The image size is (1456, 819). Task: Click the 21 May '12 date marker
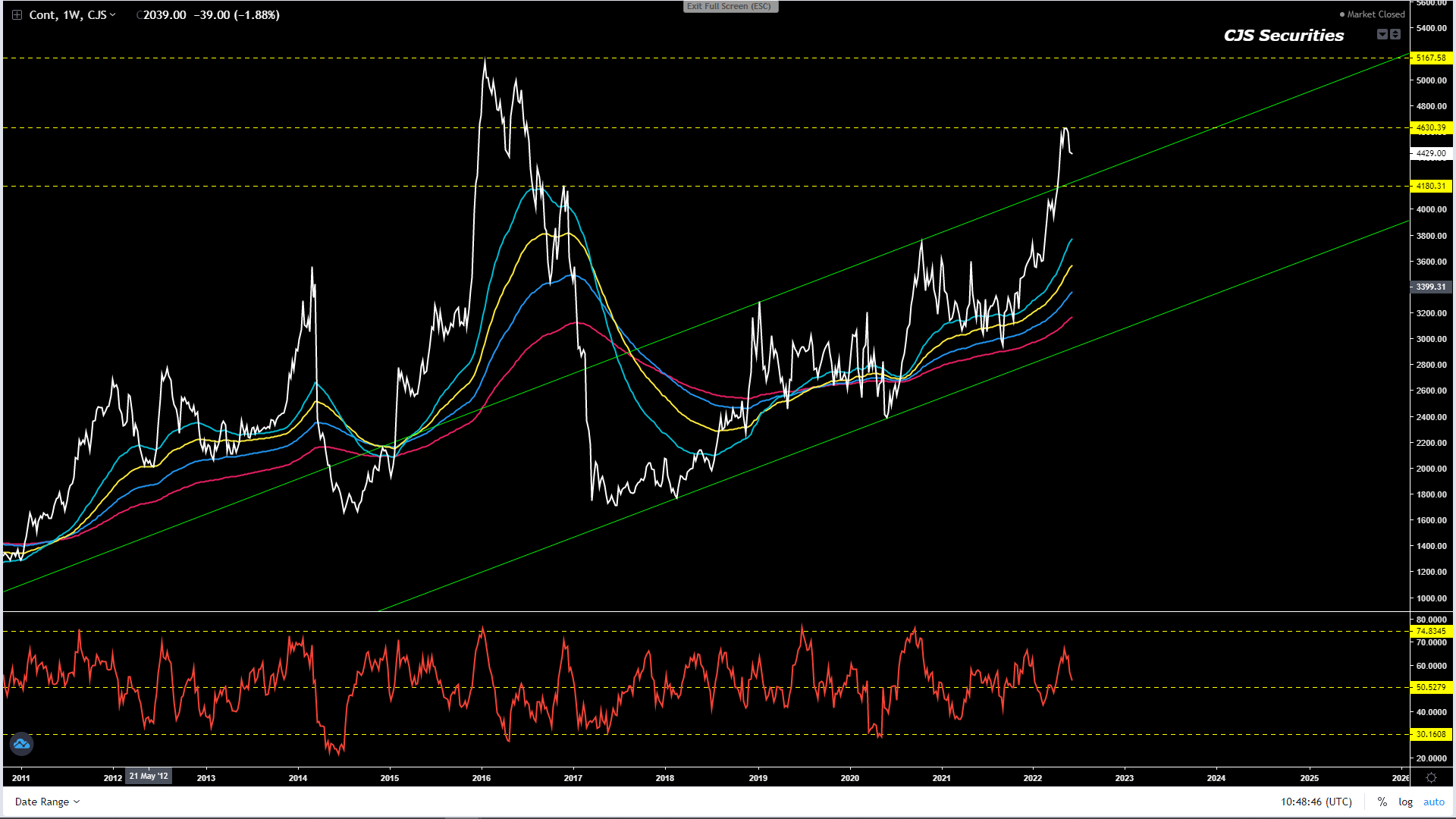coord(149,776)
